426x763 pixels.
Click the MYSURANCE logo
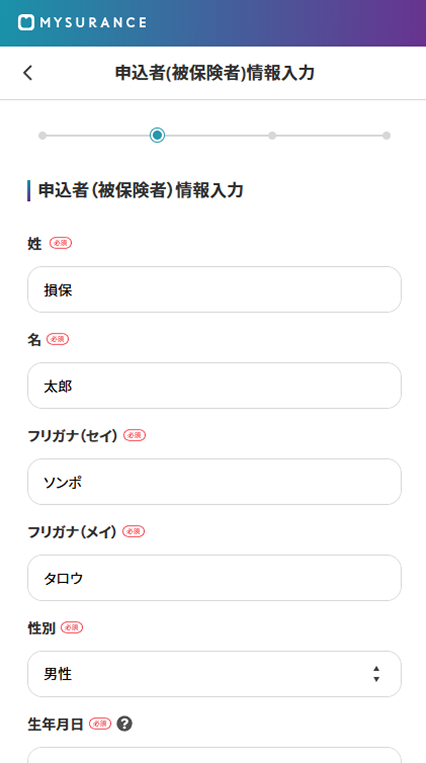pos(82,22)
